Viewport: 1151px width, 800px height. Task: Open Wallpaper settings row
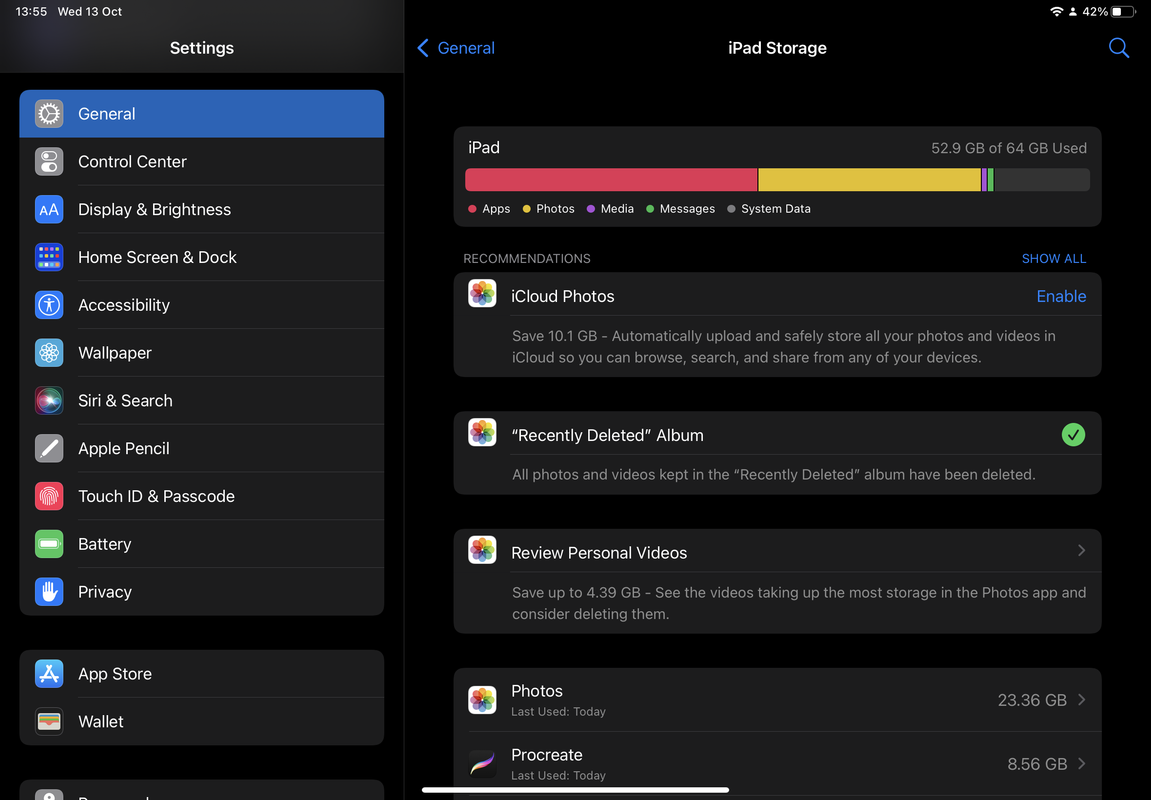click(202, 353)
